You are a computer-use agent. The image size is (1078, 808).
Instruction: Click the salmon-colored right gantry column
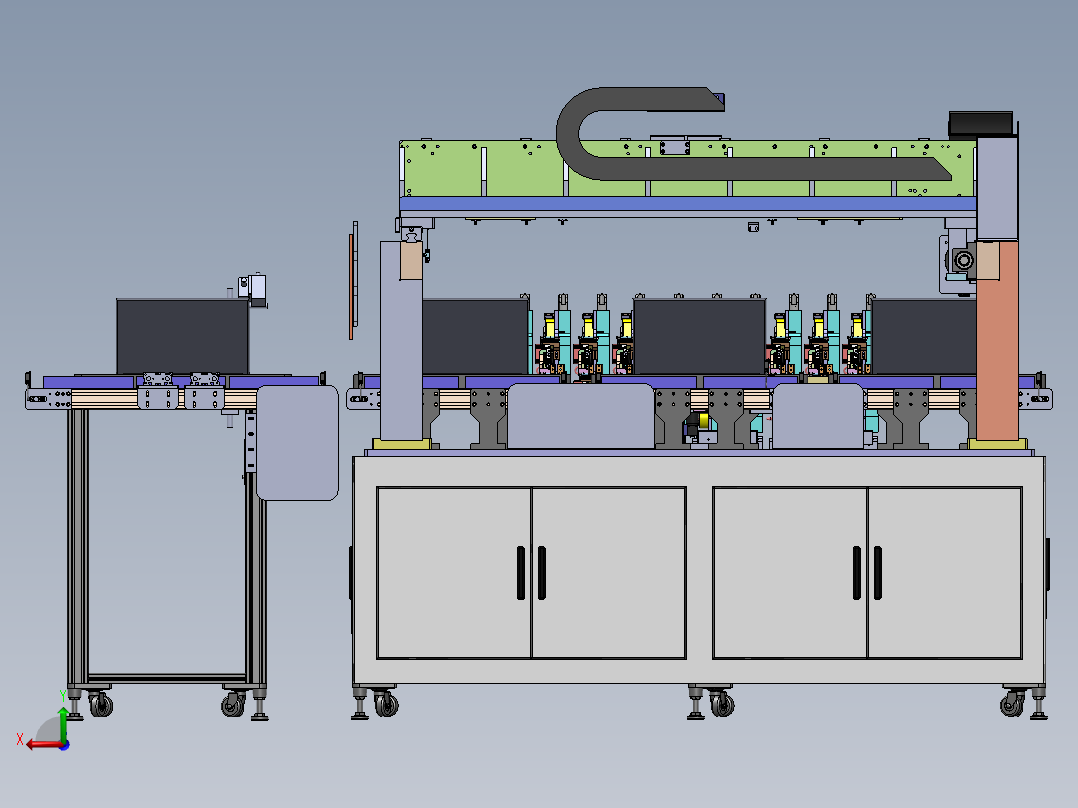click(998, 340)
